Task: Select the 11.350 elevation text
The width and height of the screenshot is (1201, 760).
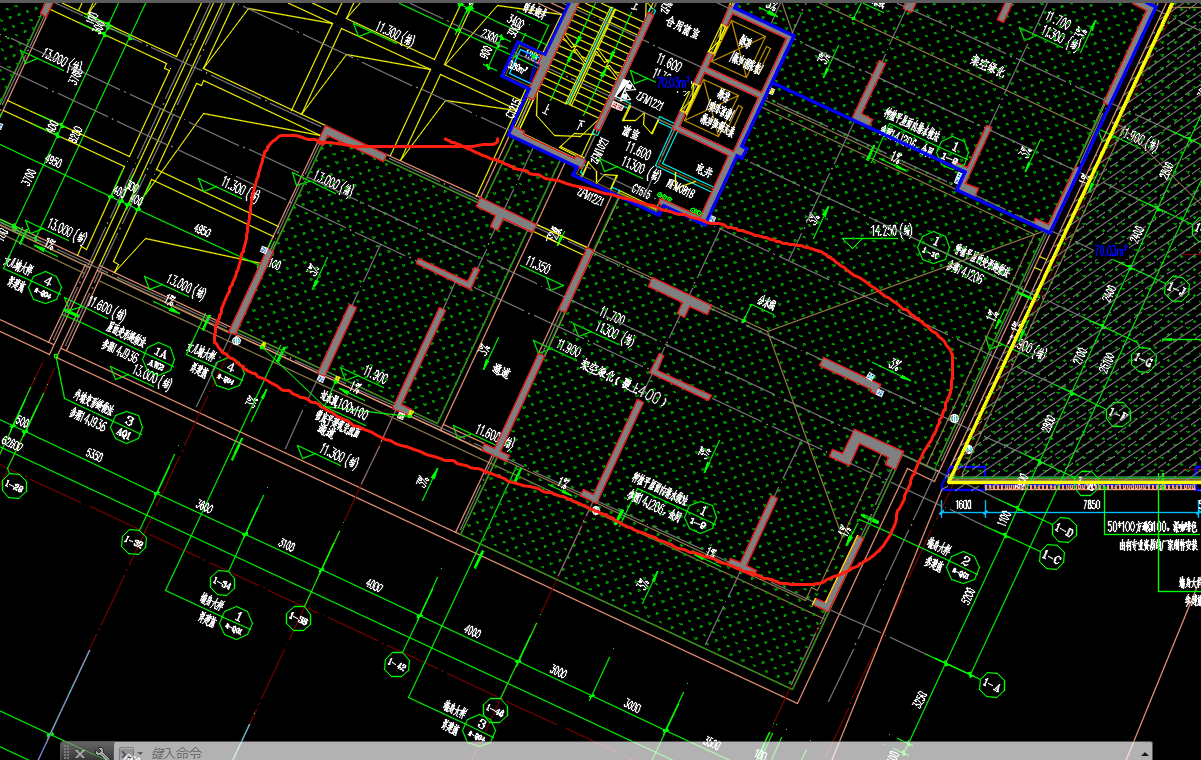Action: (538, 267)
